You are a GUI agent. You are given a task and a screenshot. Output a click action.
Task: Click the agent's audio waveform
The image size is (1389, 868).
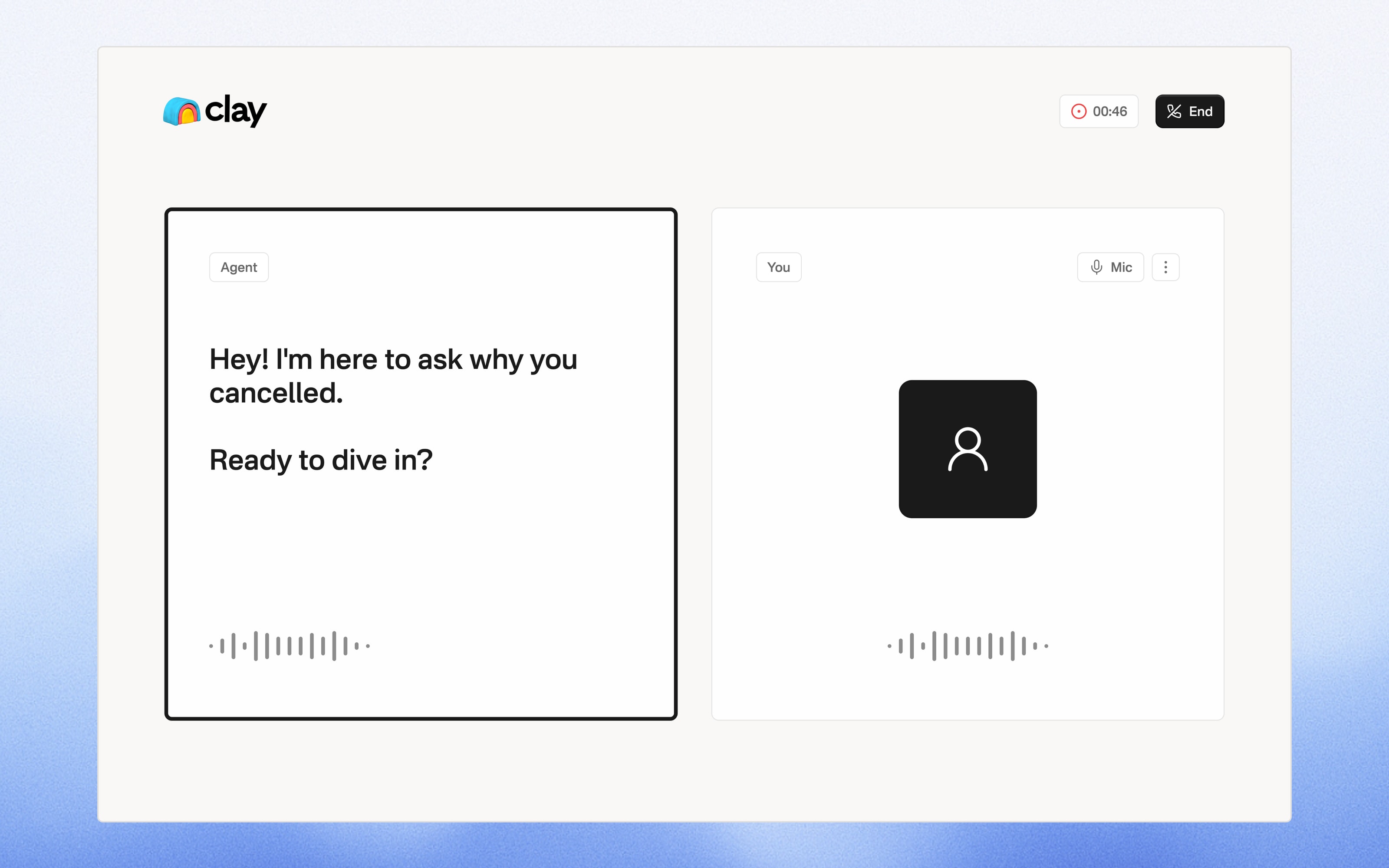pyautogui.click(x=289, y=646)
